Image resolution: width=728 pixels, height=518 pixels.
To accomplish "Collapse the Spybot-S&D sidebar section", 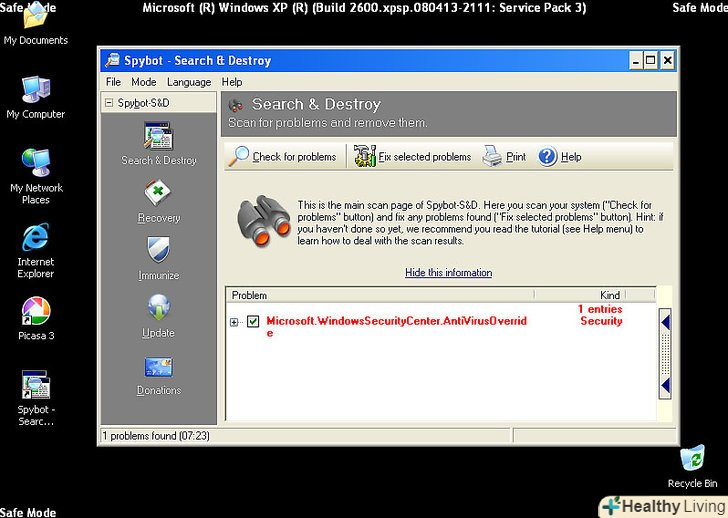I will [109, 103].
